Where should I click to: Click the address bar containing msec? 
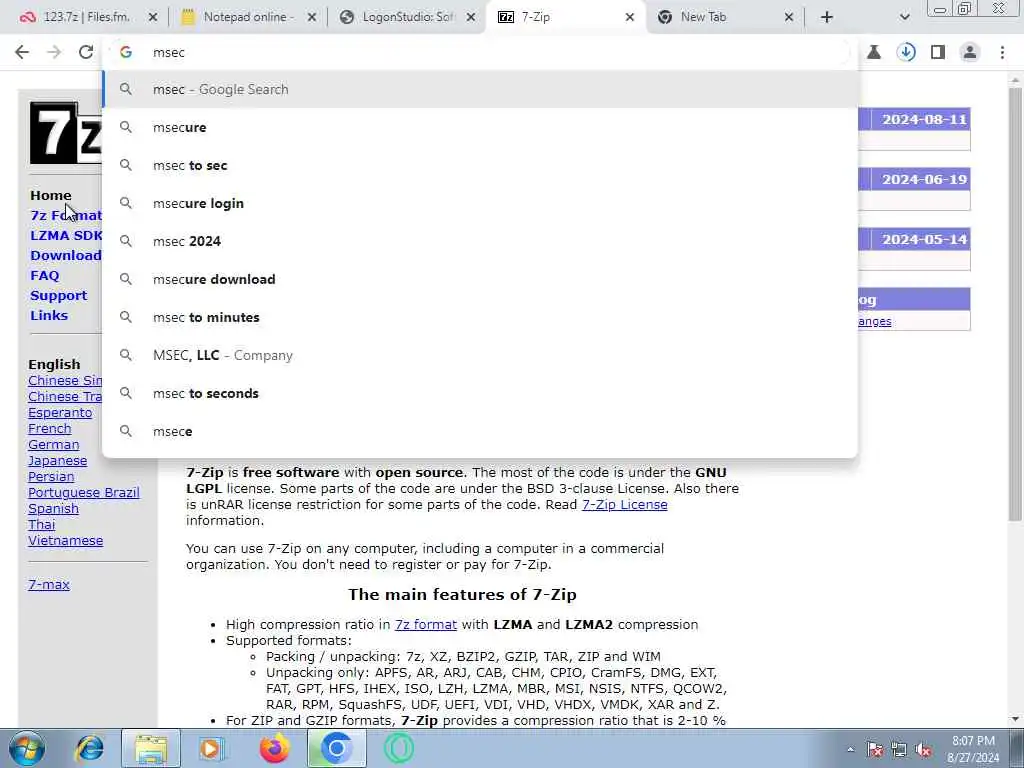click(x=480, y=52)
